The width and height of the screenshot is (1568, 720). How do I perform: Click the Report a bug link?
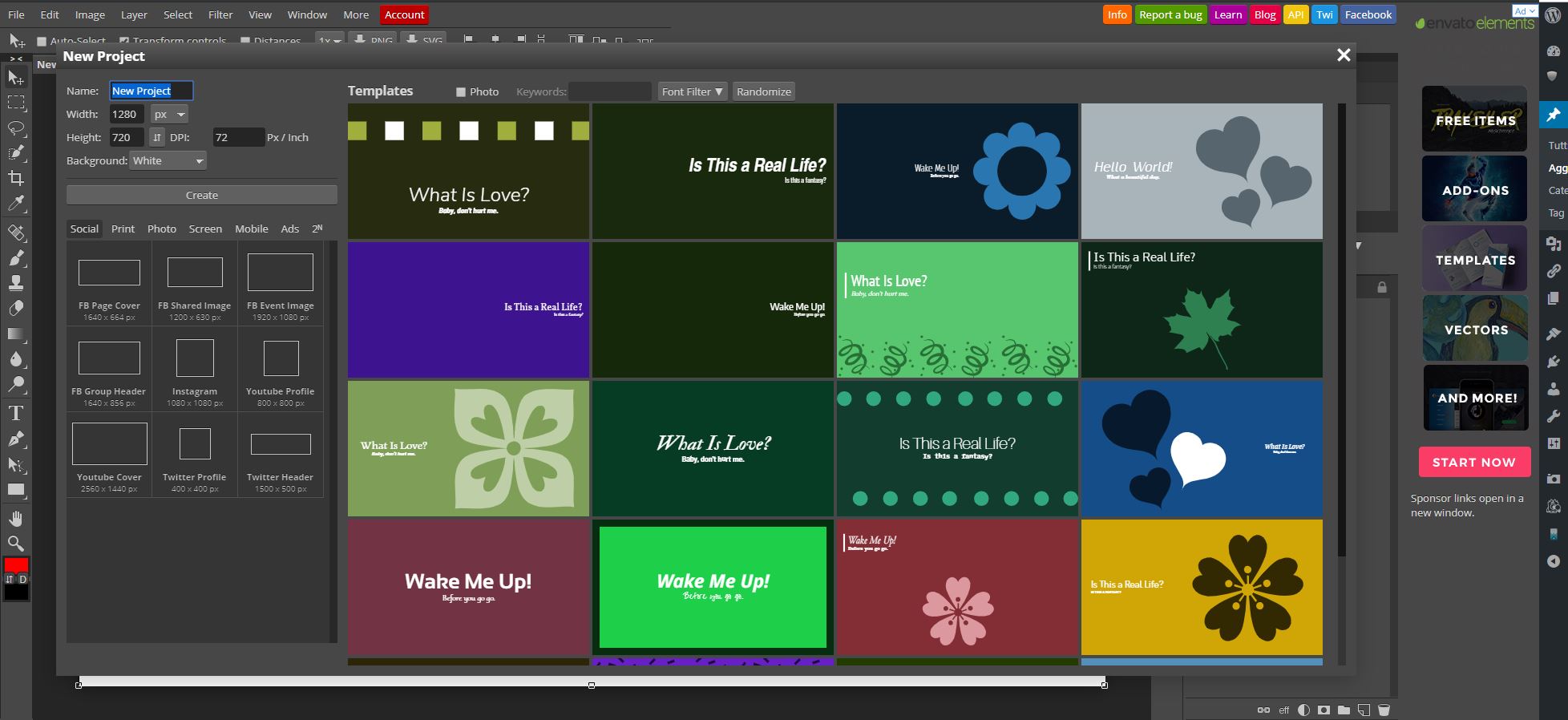click(x=1170, y=14)
